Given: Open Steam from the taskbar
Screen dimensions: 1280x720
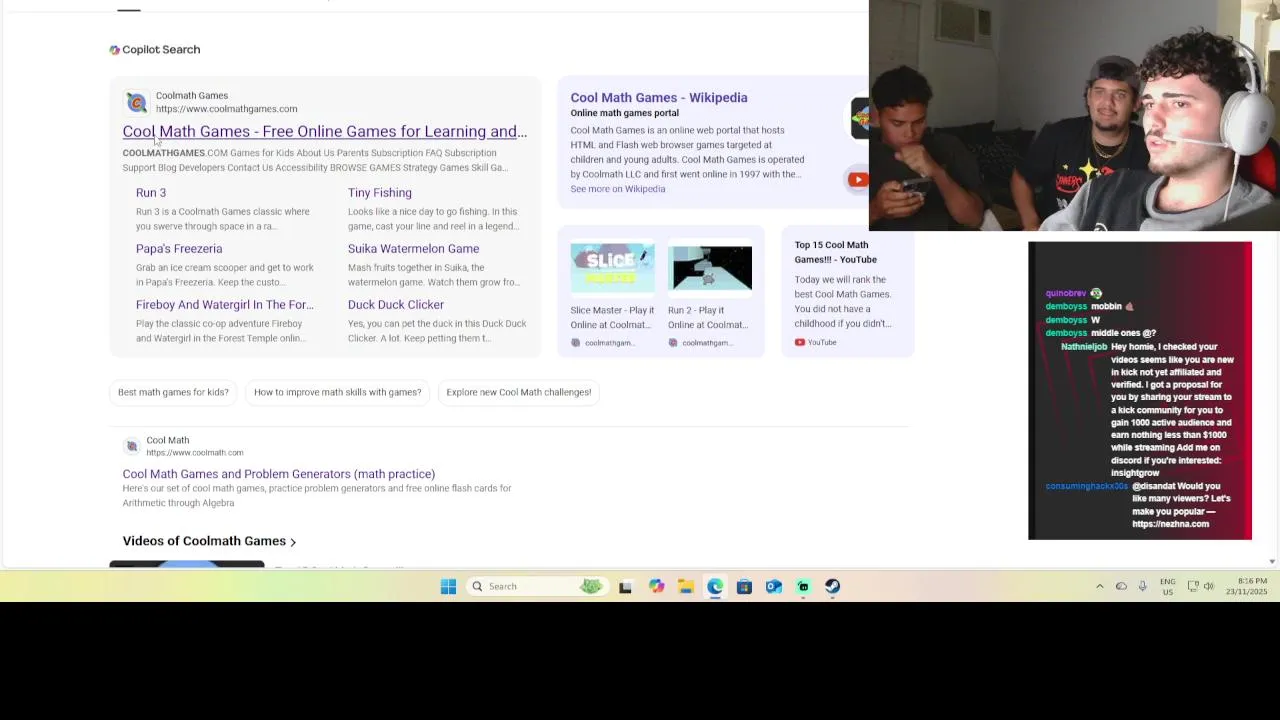Looking at the screenshot, I should (x=832, y=586).
